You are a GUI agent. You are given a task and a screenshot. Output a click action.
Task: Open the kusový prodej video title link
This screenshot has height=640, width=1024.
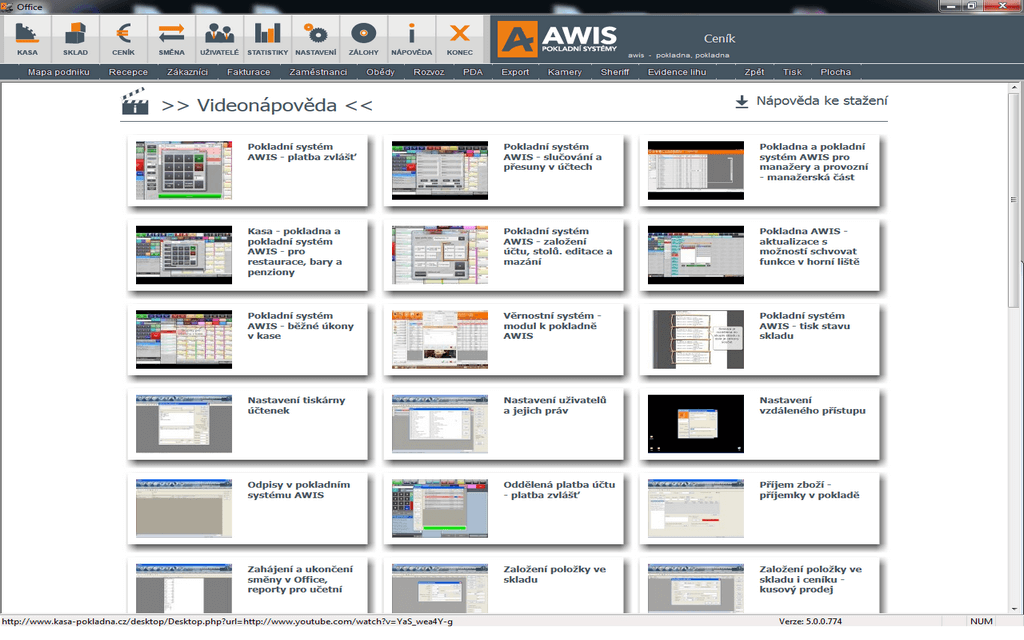tap(810, 579)
